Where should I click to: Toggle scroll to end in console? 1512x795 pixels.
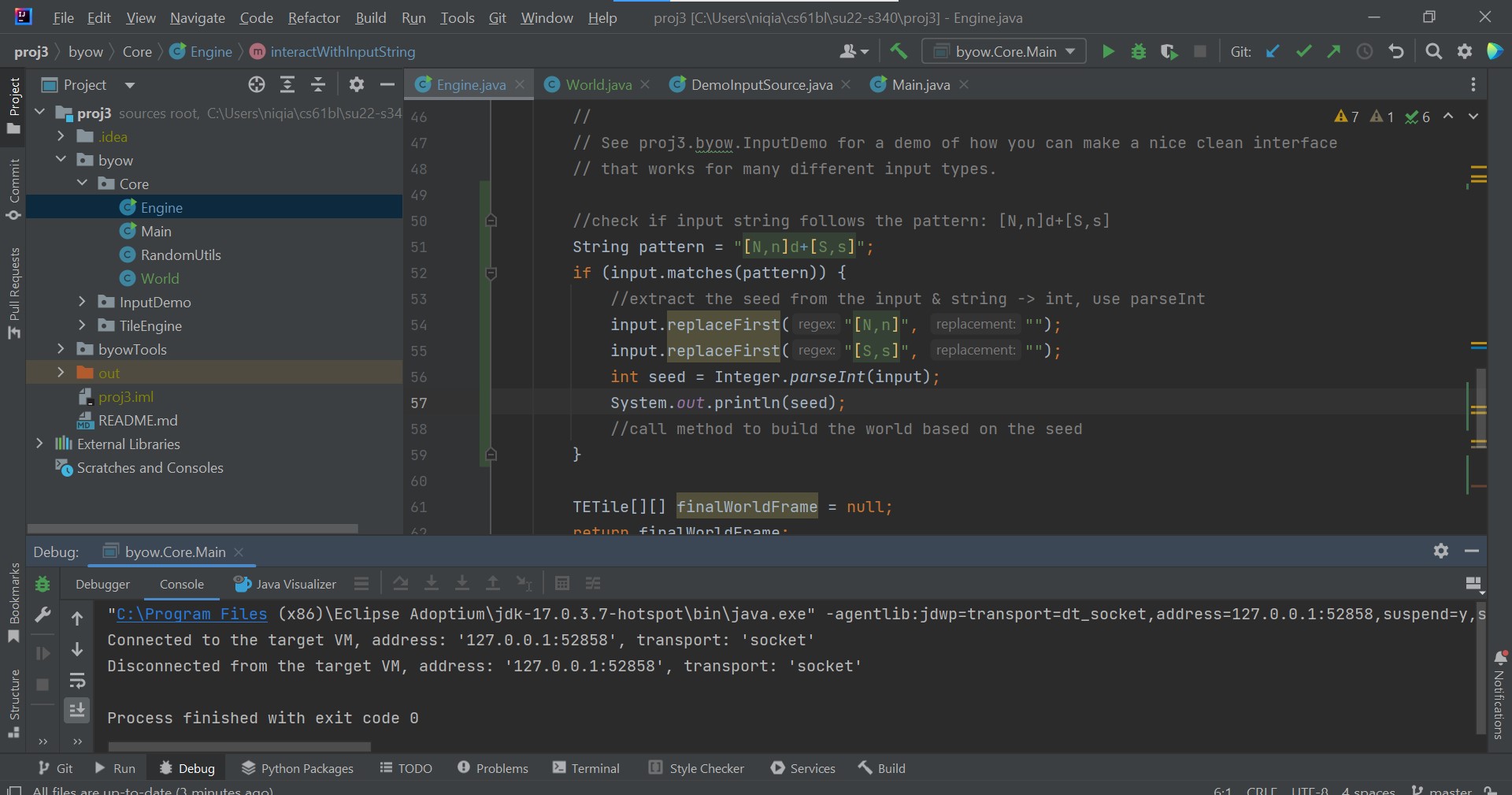pyautogui.click(x=77, y=711)
